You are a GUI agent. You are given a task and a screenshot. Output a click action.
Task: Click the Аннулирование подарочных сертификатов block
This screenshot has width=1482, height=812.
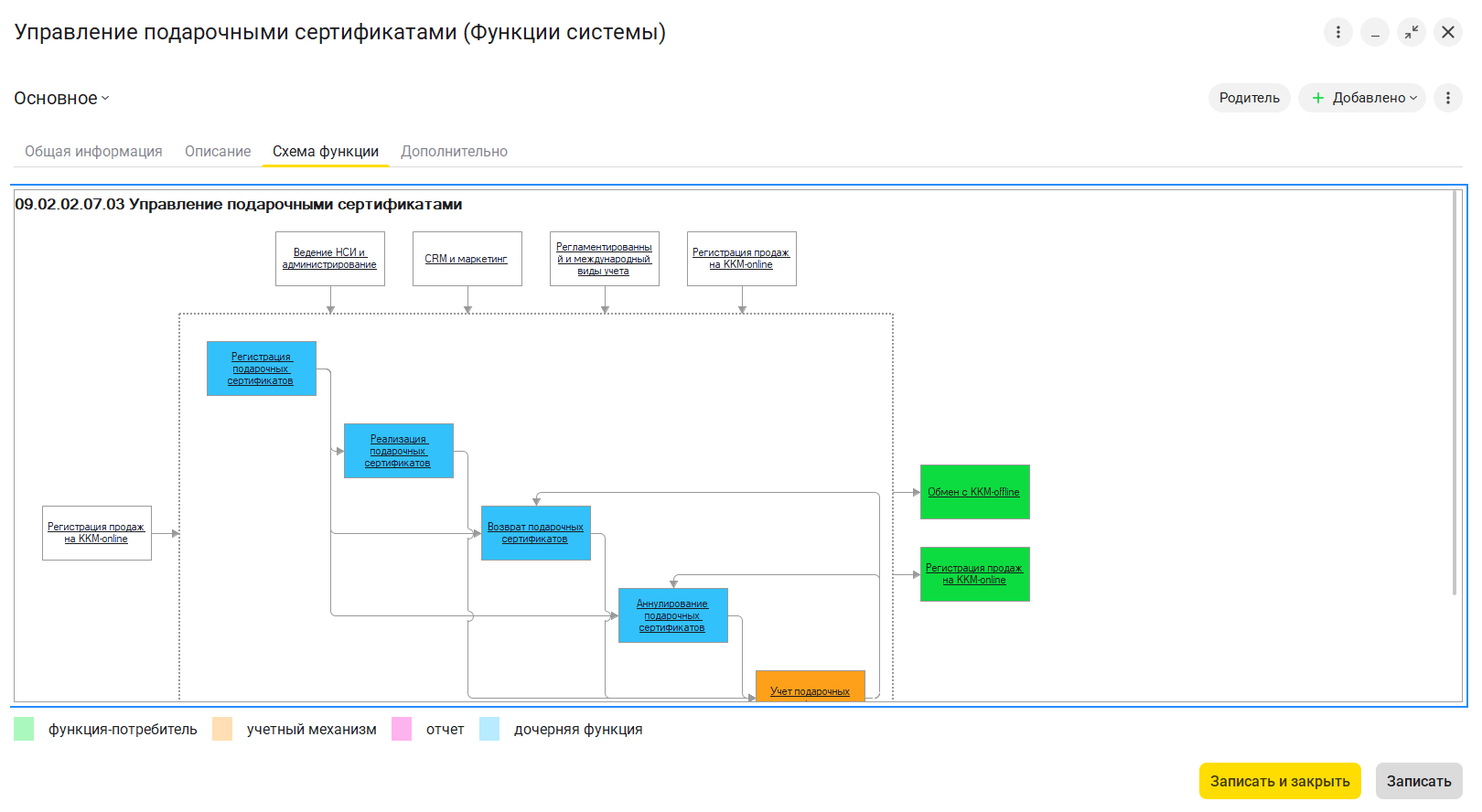click(x=672, y=615)
